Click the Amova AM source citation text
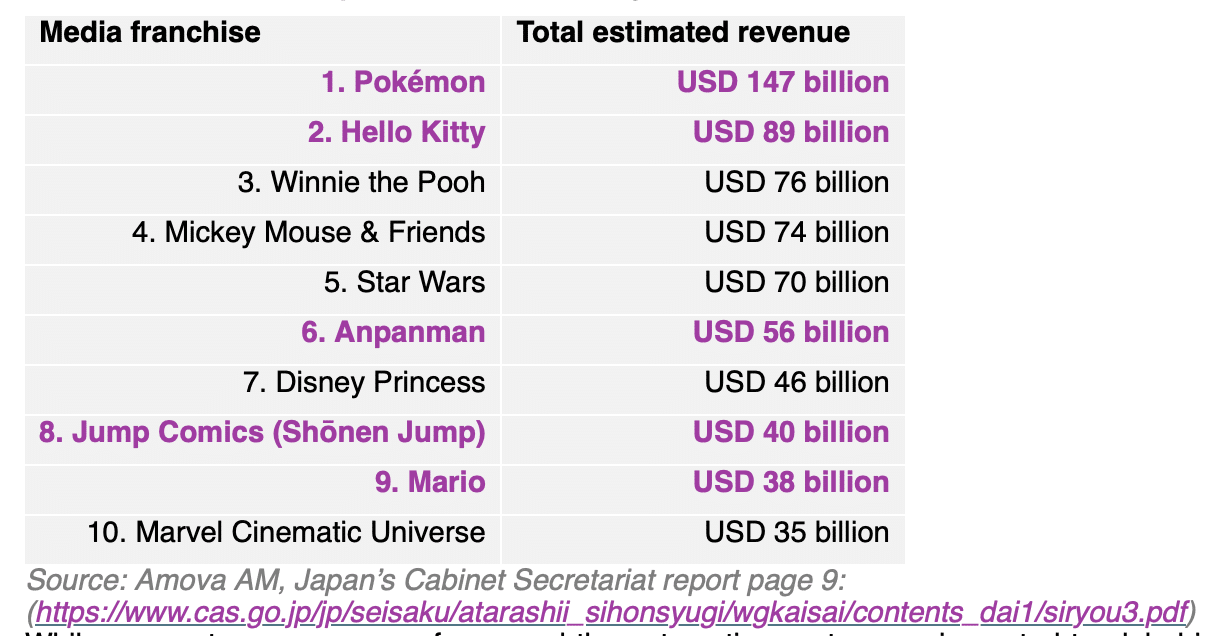This screenshot has height=636, width=1216. click(440, 580)
